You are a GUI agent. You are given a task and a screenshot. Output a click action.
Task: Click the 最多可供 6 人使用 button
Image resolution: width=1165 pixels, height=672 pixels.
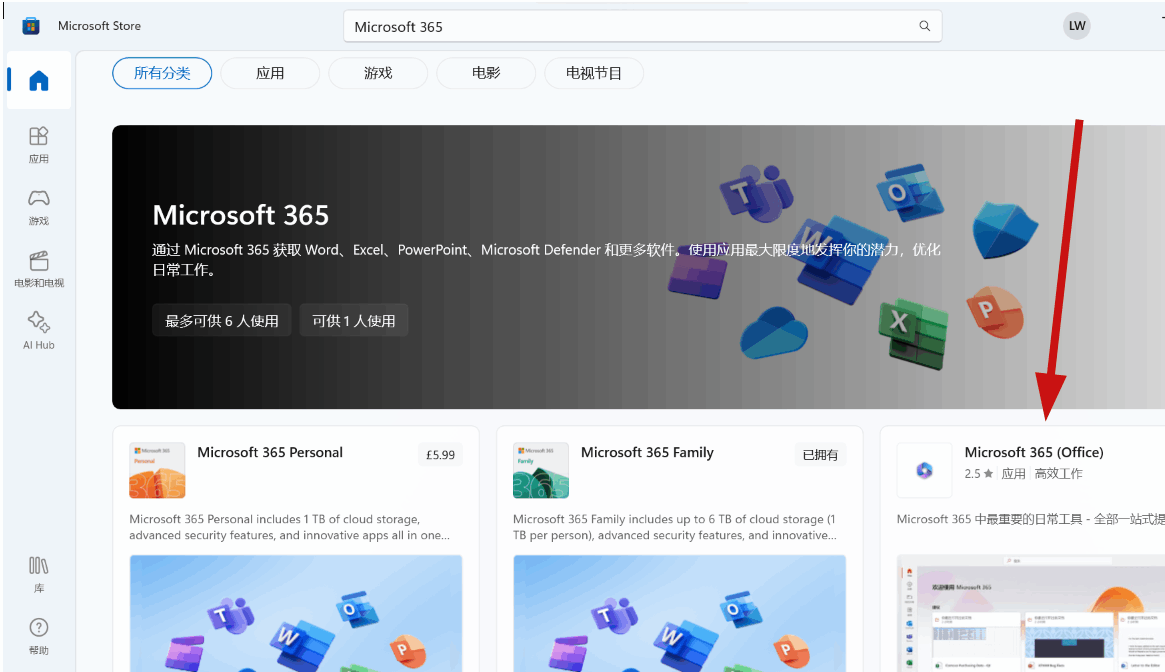click(221, 320)
